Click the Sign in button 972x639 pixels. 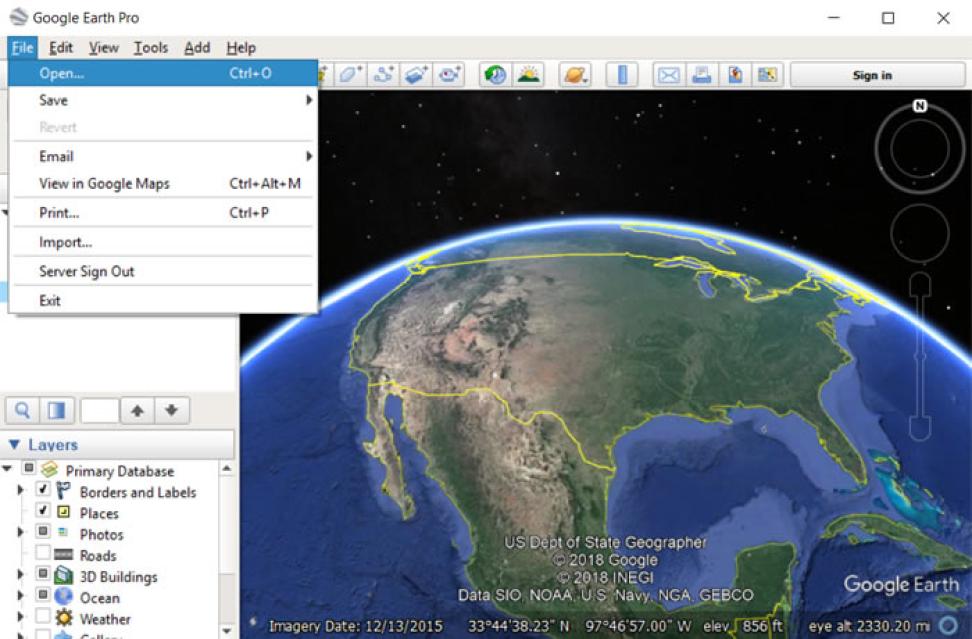pos(877,75)
